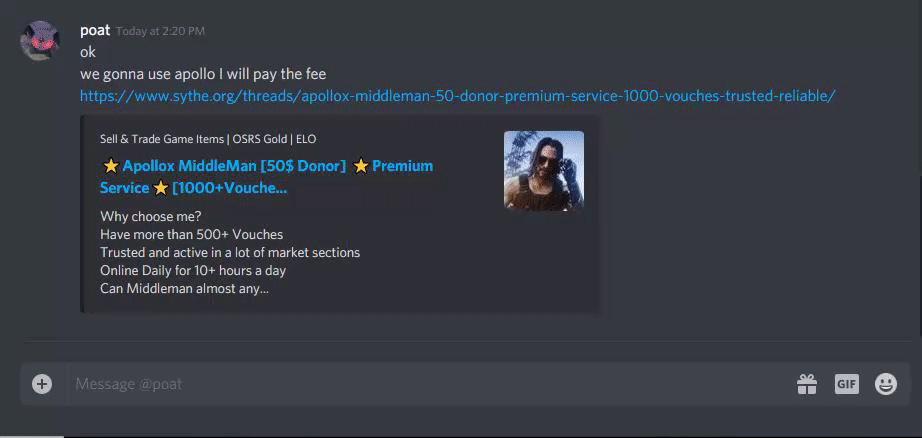Click the star before [1000+Vouche text
Screen dimensions: 922x438
click(161, 189)
